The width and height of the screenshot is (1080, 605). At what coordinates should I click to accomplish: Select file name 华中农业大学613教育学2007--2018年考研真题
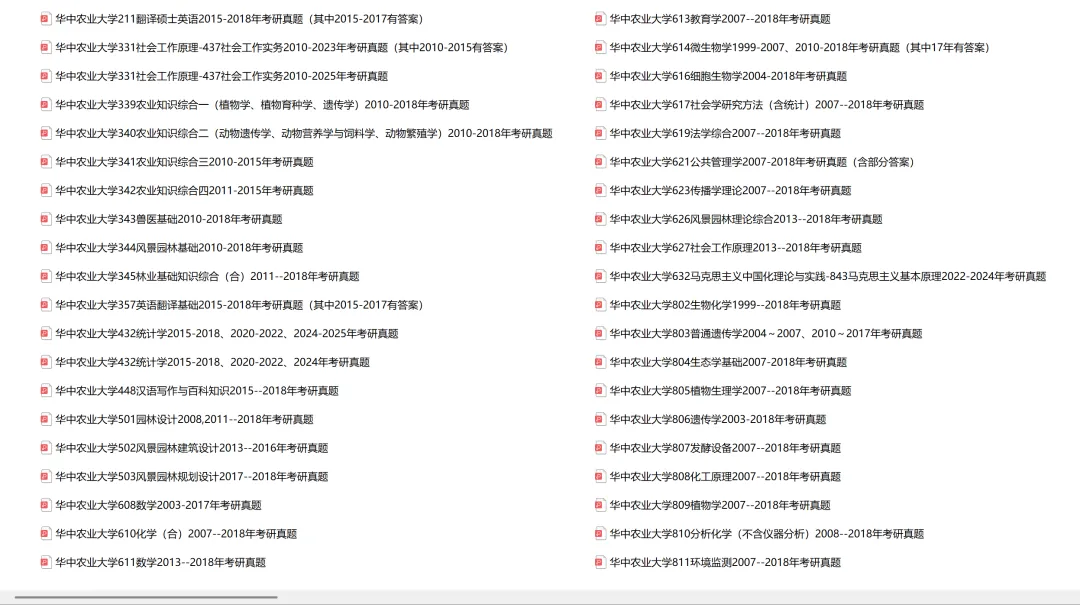pyautogui.click(x=720, y=19)
